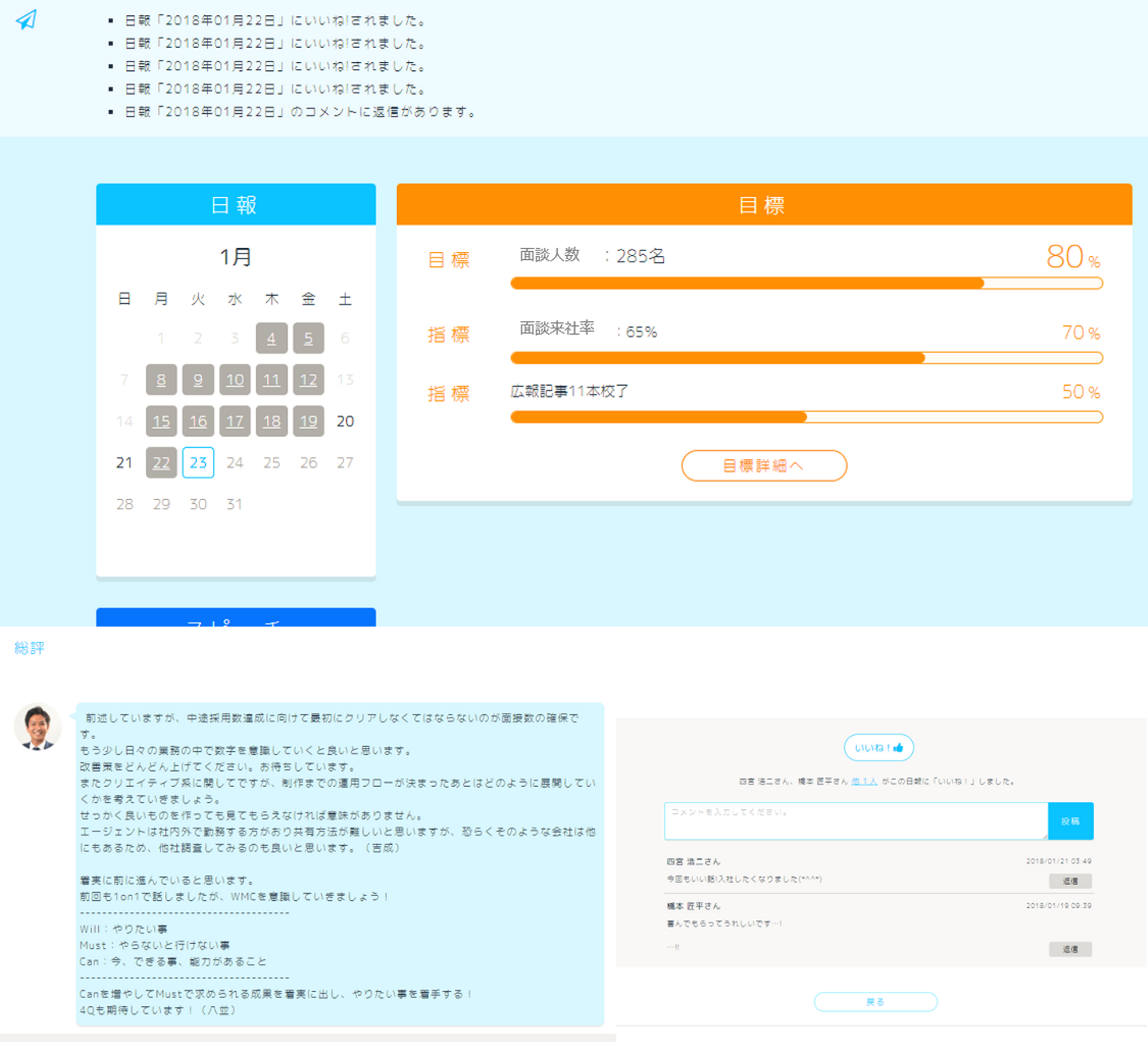This screenshot has width=1148, height=1042.
Task: Open the daily report for January 16
Action: (x=198, y=421)
